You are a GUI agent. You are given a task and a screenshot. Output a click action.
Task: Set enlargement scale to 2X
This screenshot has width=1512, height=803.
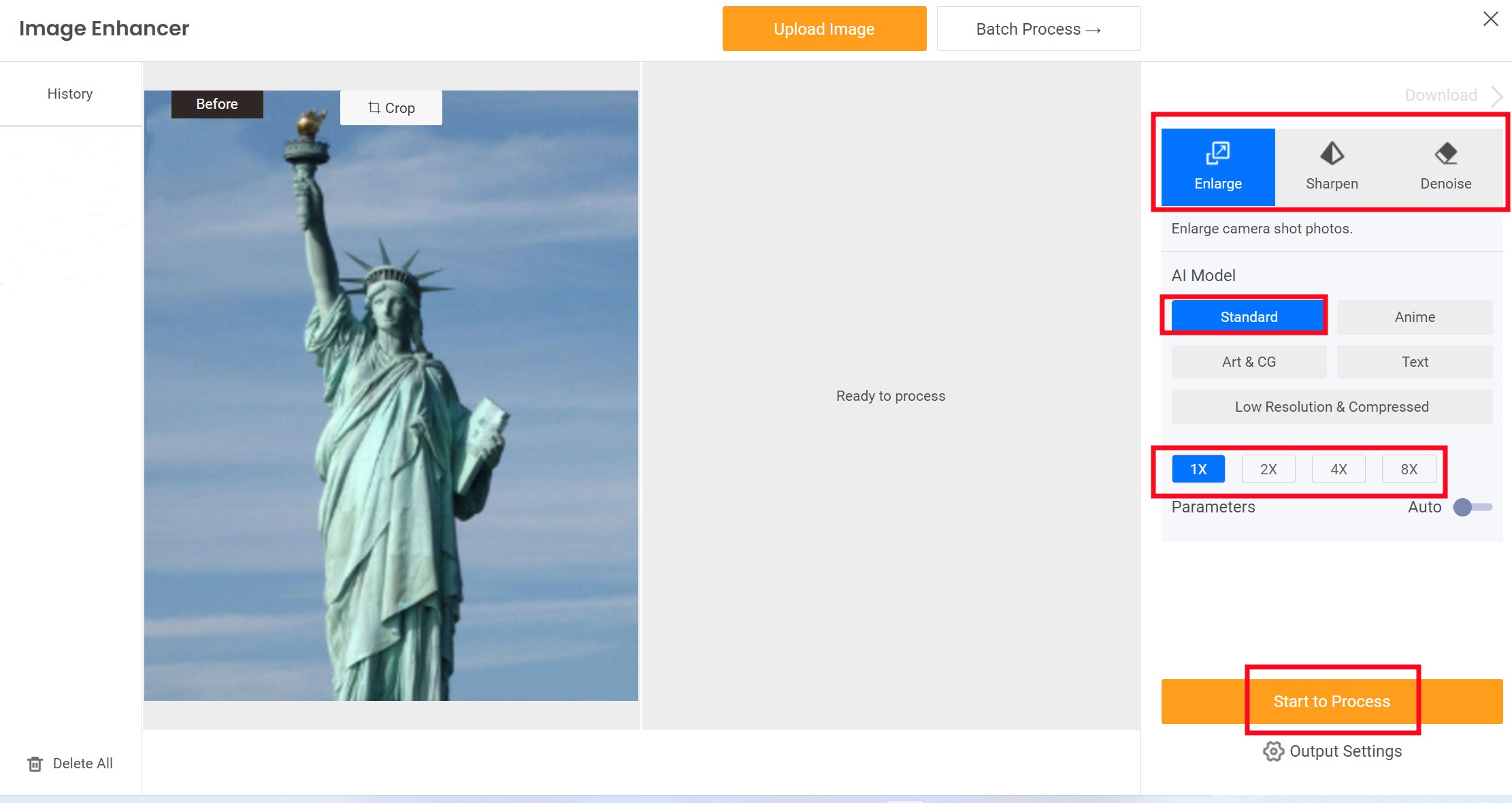click(x=1268, y=469)
